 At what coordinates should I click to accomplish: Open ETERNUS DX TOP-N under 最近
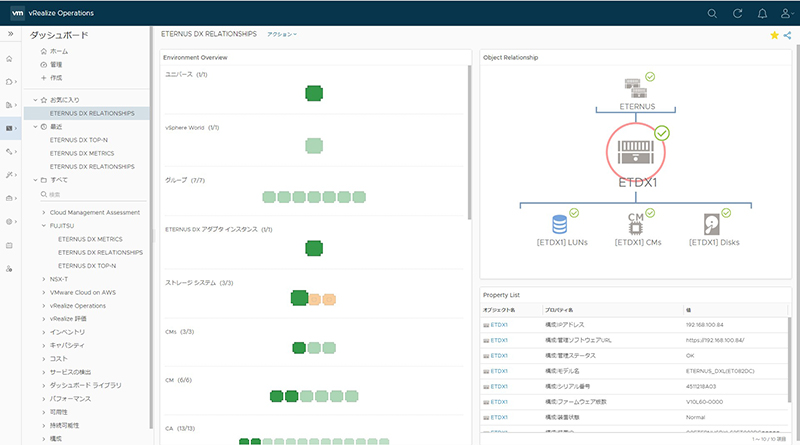coord(79,140)
